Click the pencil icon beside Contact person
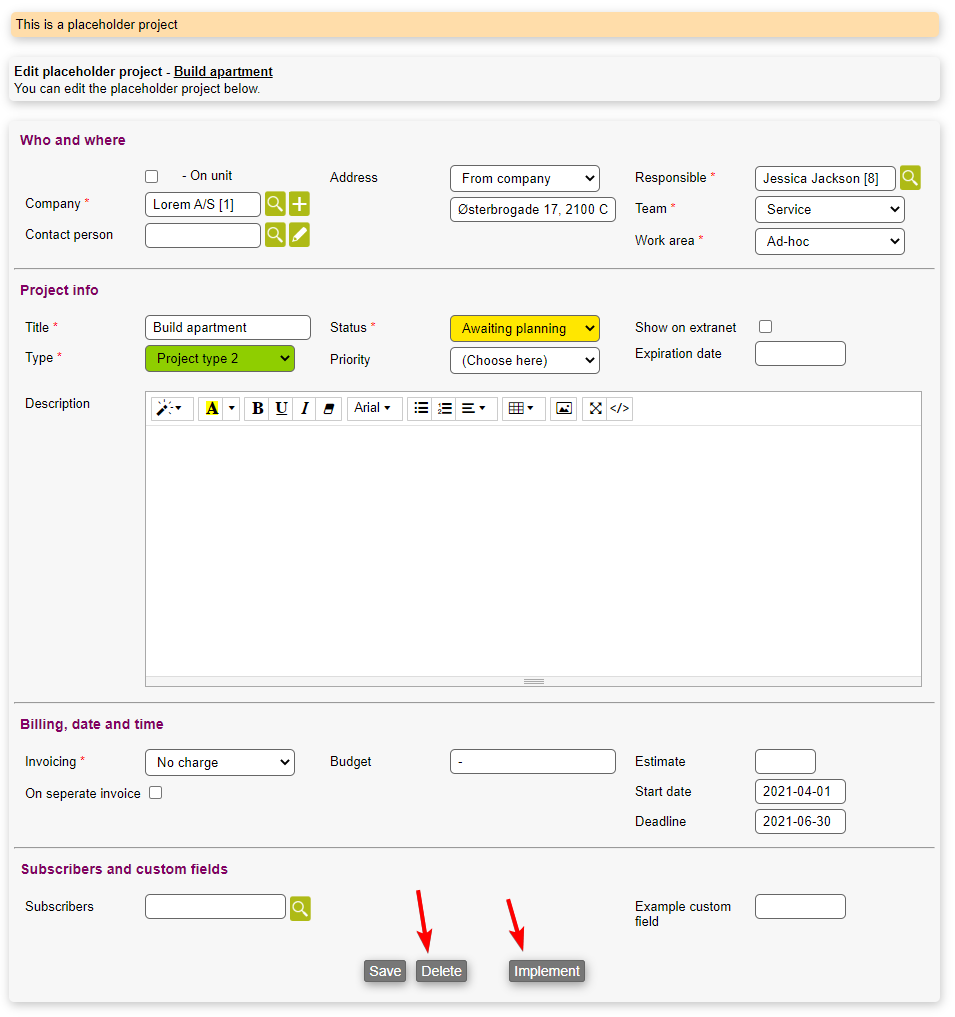Screen dimensions: 955x1017 coord(299,236)
